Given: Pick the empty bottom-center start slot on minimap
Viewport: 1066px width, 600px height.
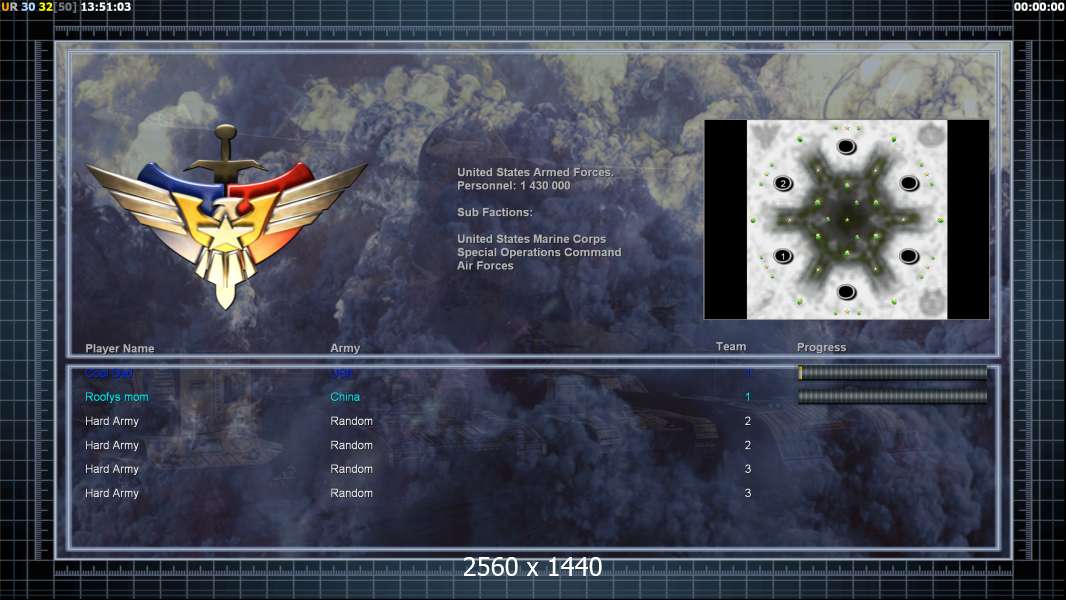Looking at the screenshot, I should pyautogui.click(x=846, y=292).
